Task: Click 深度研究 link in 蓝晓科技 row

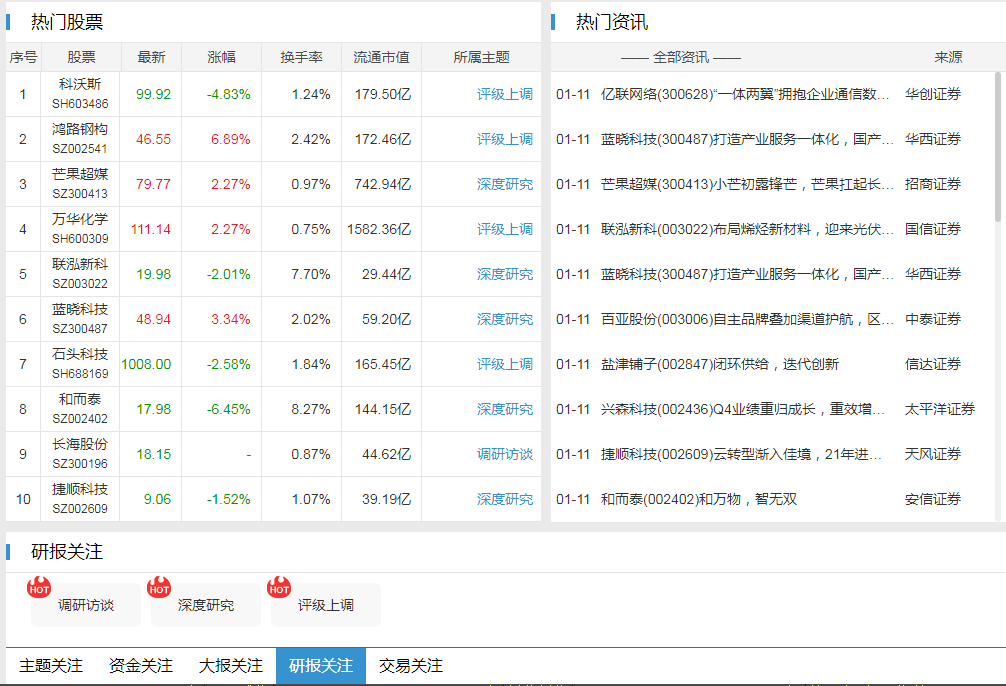Action: pyautogui.click(x=505, y=319)
